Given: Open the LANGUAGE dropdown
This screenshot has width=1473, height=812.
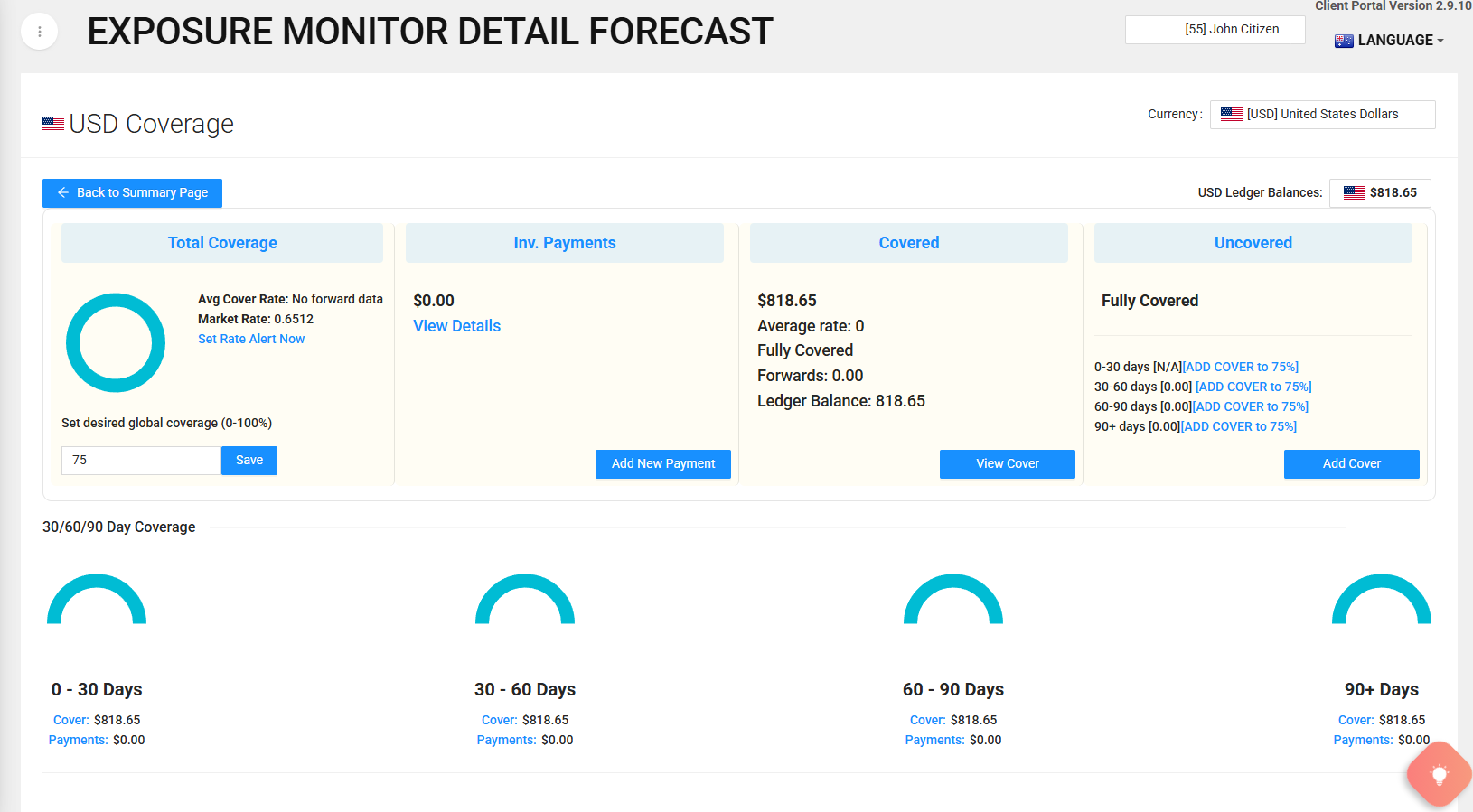Looking at the screenshot, I should tap(1390, 40).
